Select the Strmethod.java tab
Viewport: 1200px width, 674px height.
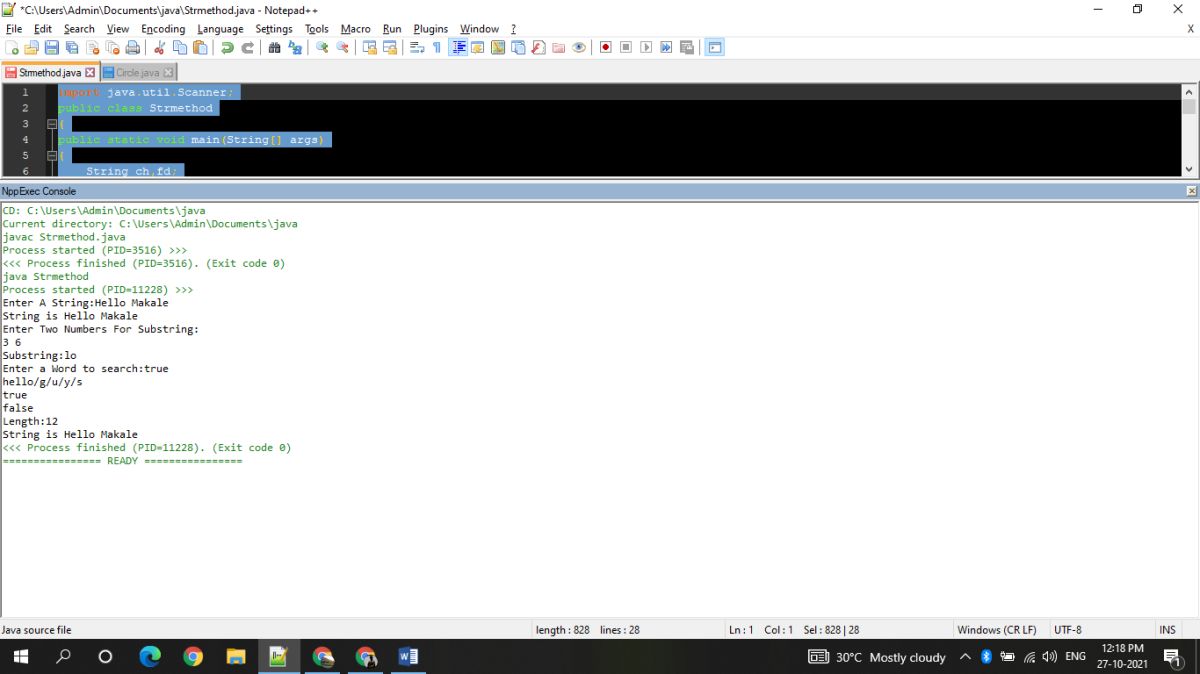(49, 73)
